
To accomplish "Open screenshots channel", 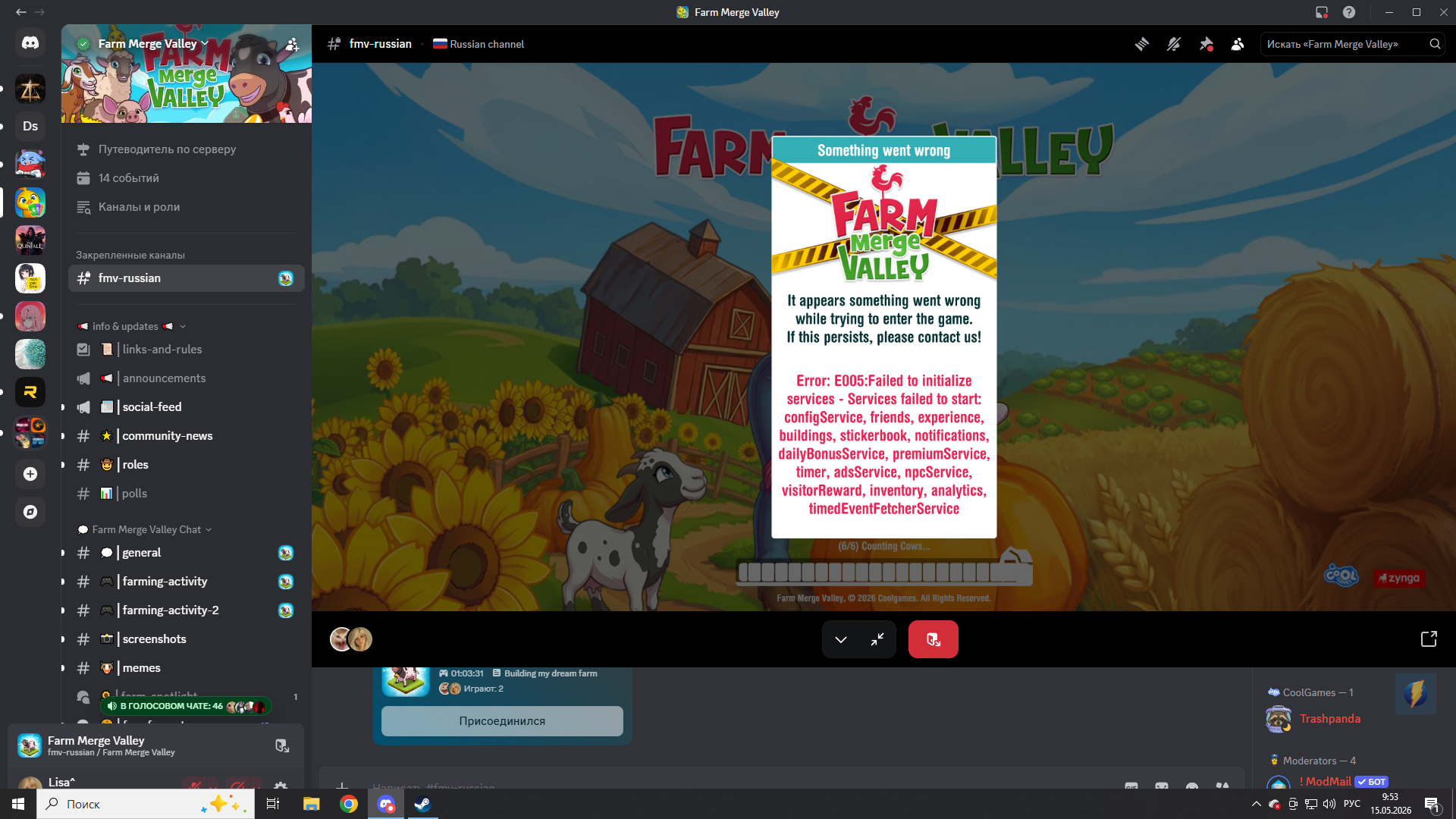I will tap(187, 639).
